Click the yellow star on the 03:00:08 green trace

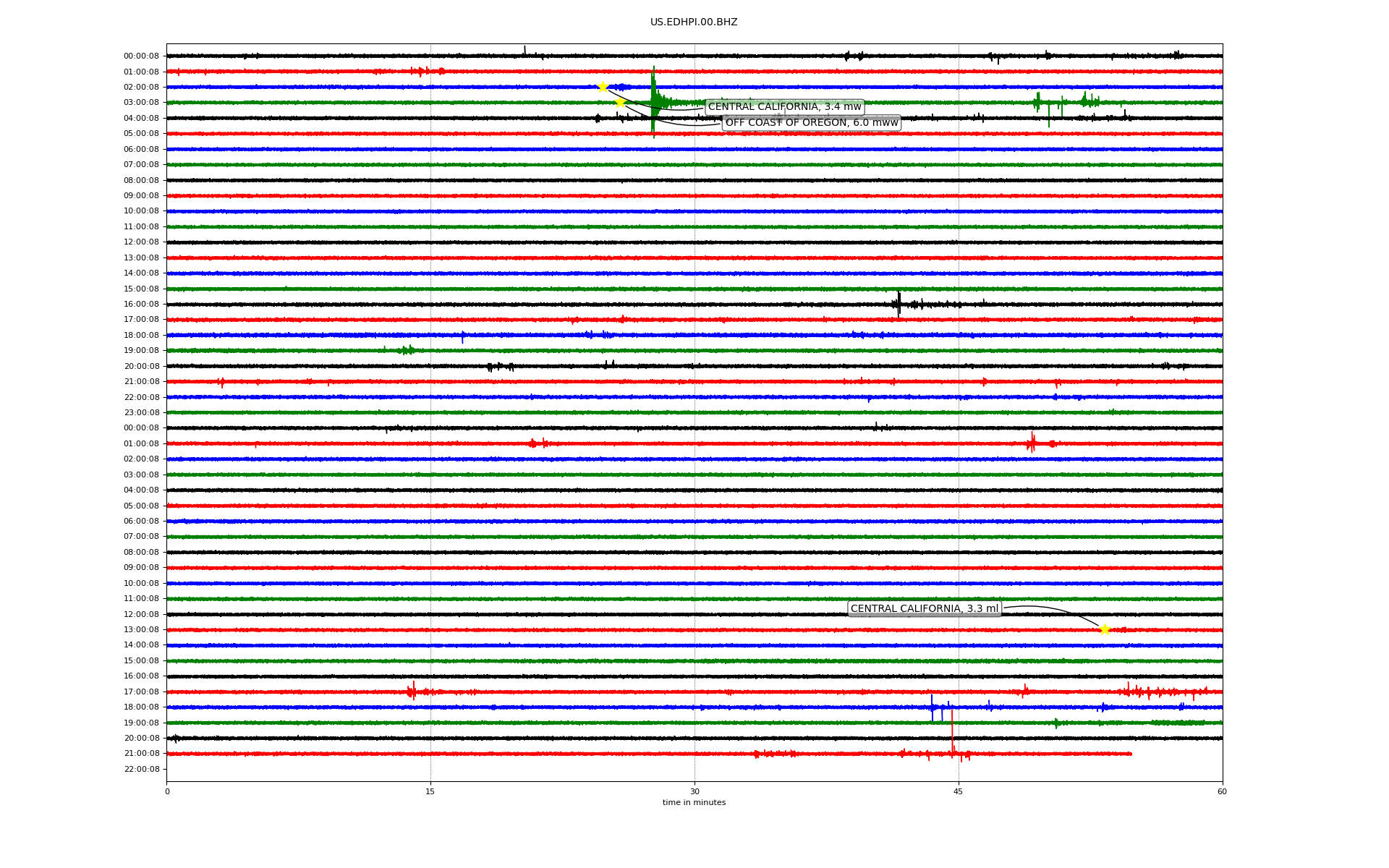[x=620, y=102]
